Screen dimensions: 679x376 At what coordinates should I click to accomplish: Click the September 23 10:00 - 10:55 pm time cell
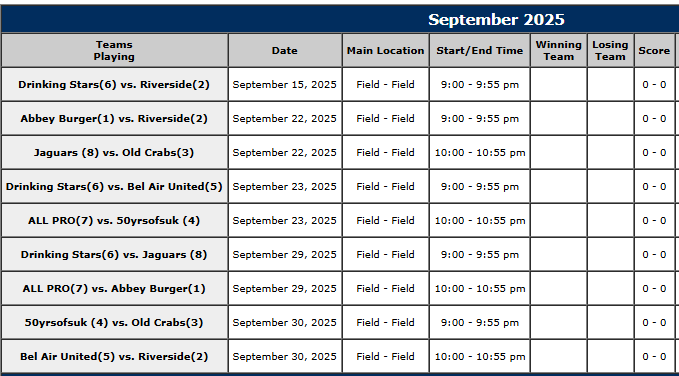point(480,220)
